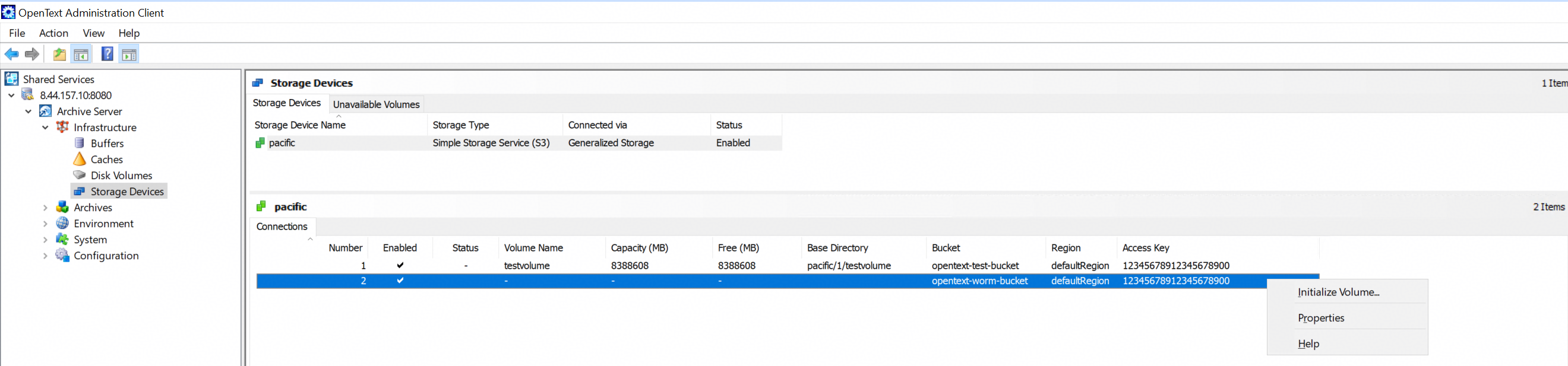Click Enabled checkmark for connection 2

(400, 280)
